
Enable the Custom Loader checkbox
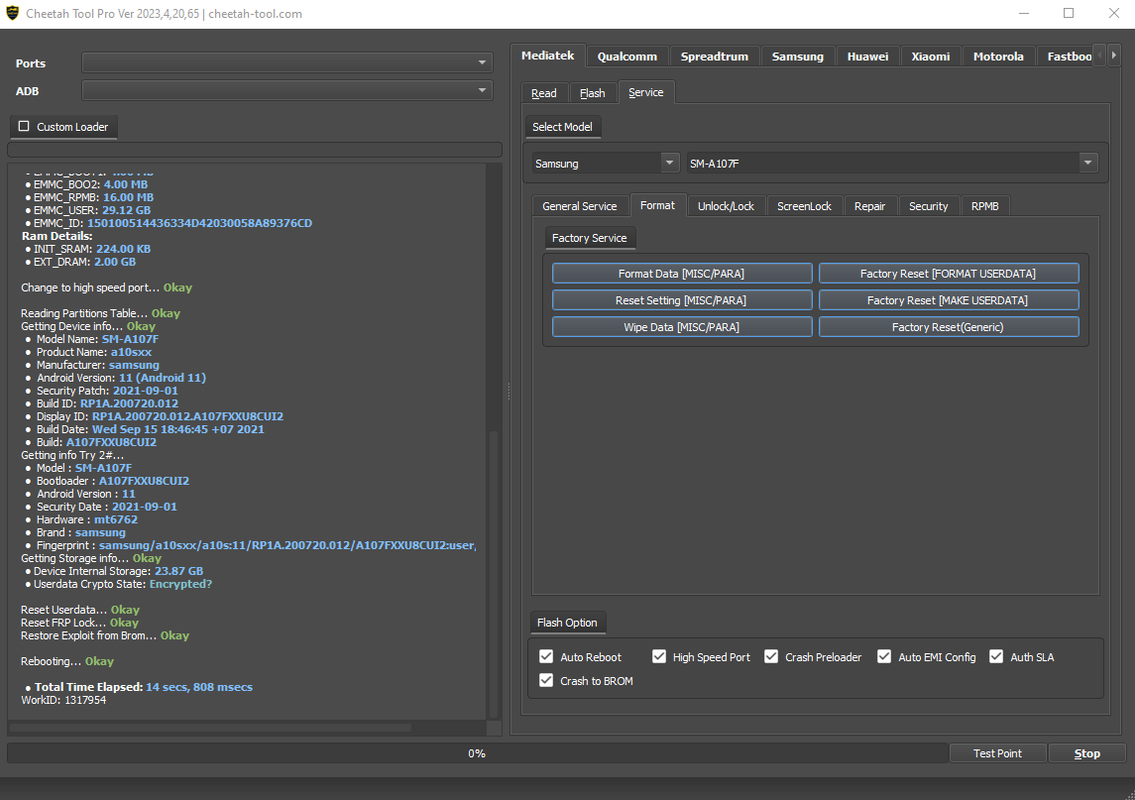[24, 126]
